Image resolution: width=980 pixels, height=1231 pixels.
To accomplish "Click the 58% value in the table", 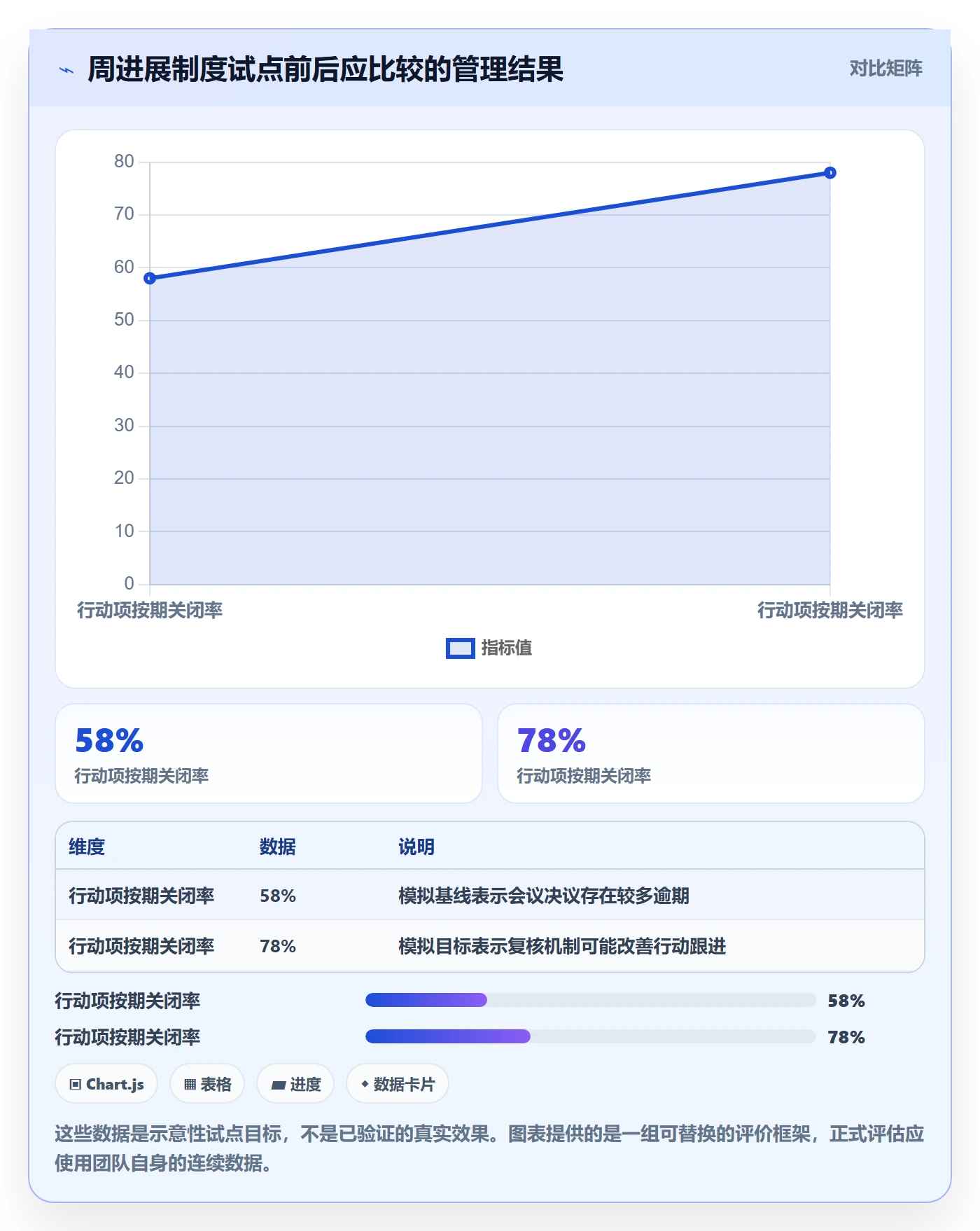I will 278,896.
